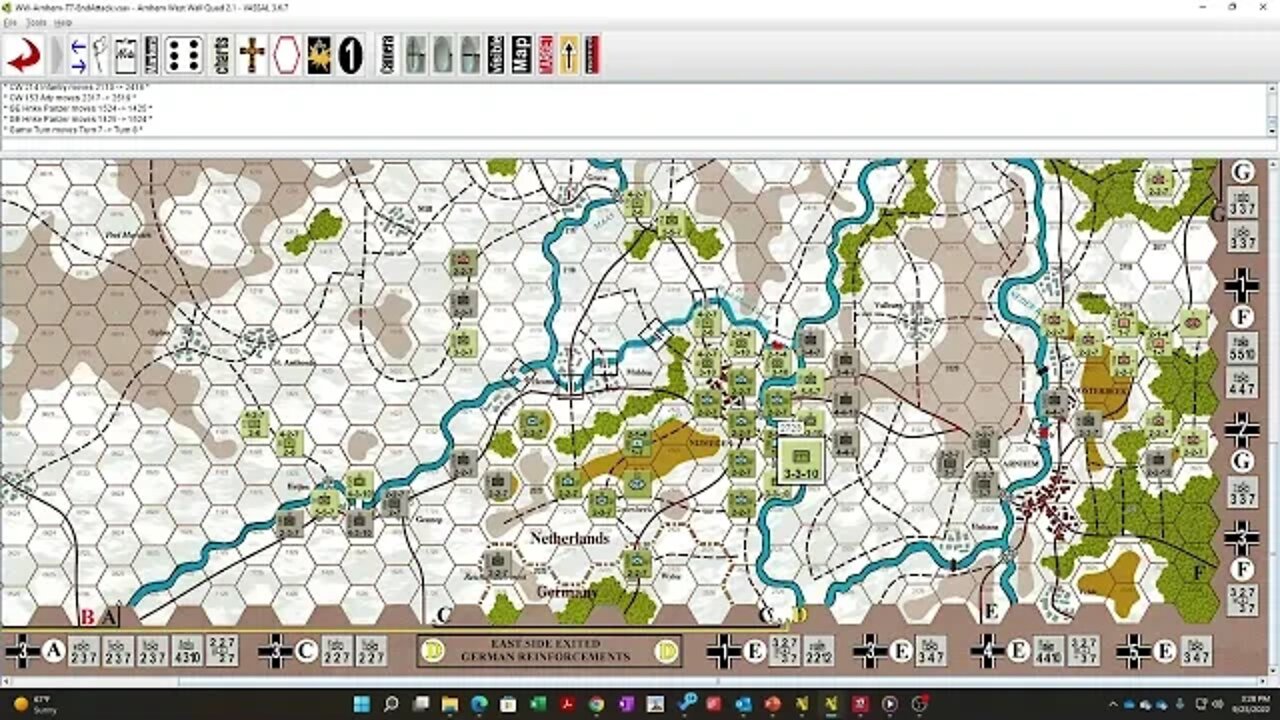This screenshot has width=1280, height=720.
Task: Click the blue double-arrow toolbar icon
Action: (x=78, y=55)
